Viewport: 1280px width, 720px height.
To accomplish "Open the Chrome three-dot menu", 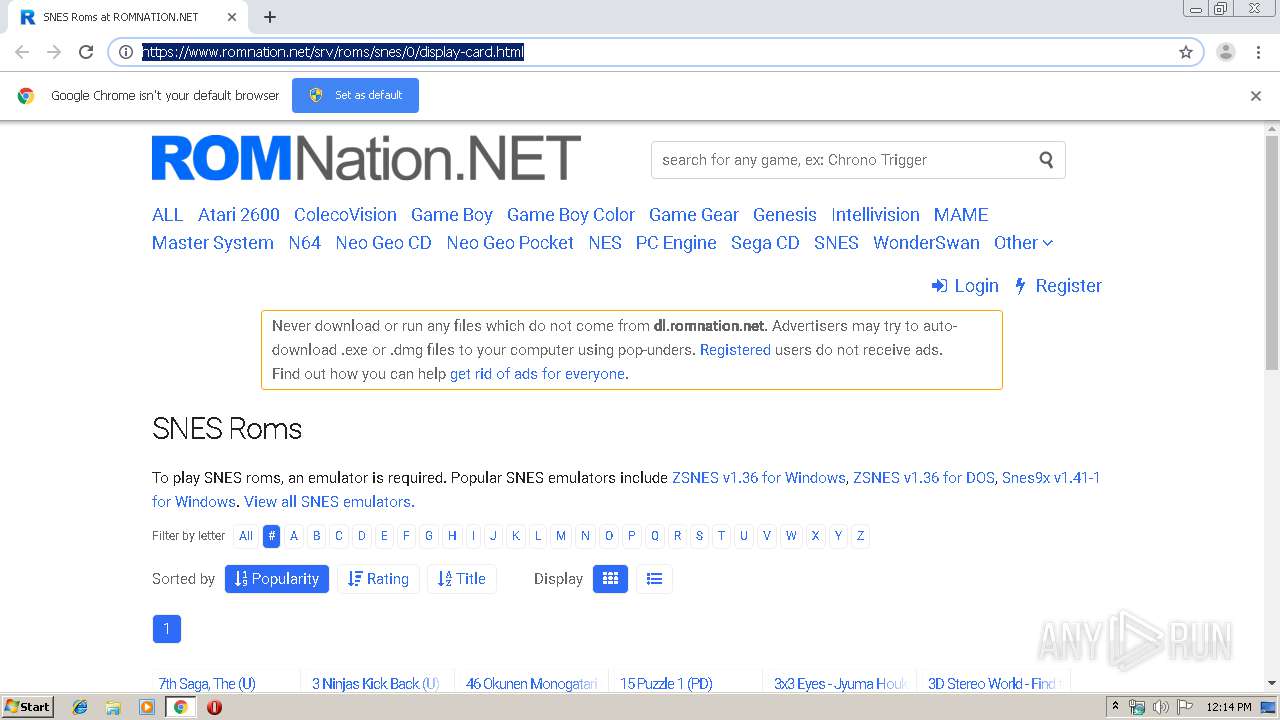I will [1258, 52].
